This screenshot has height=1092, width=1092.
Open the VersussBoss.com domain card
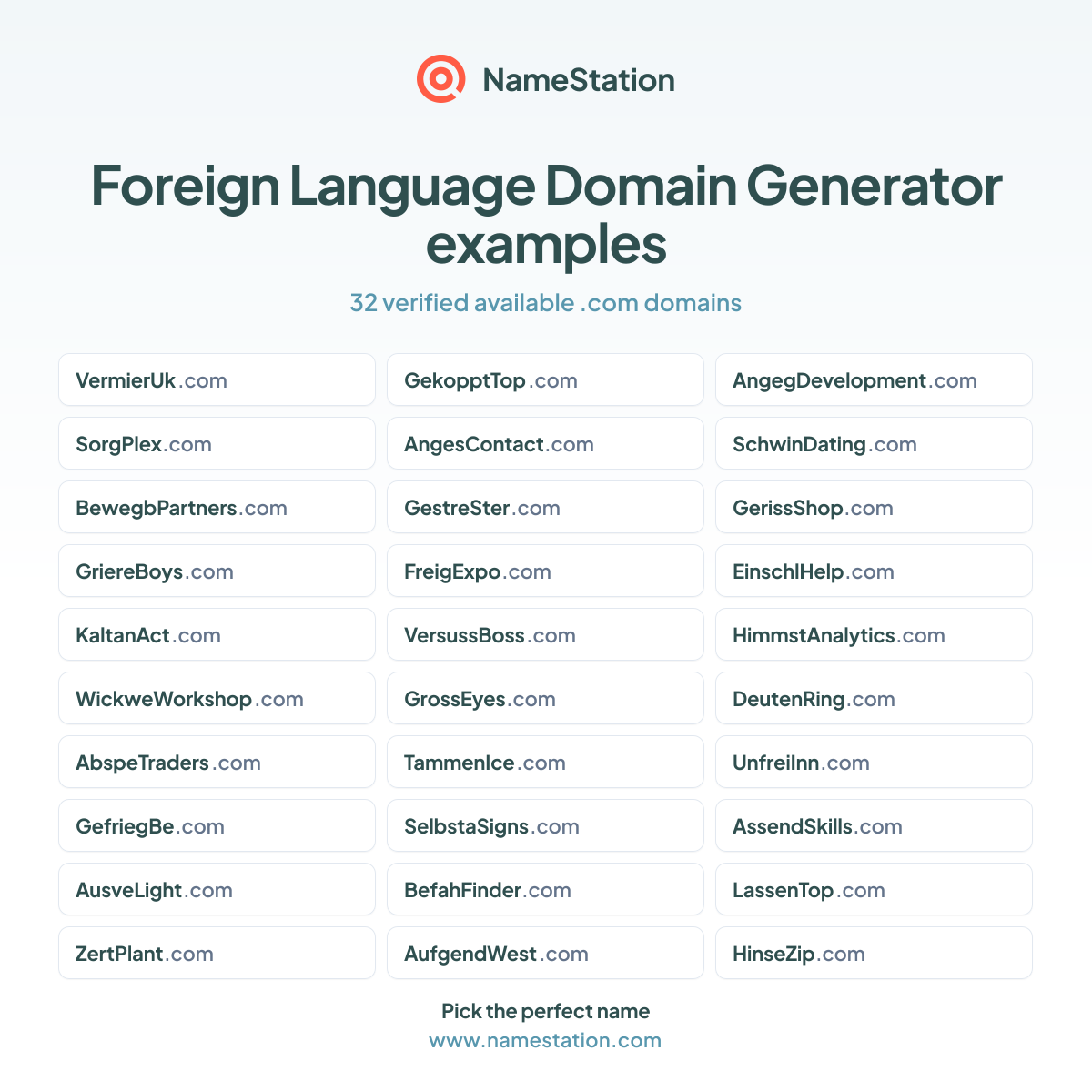tap(546, 634)
